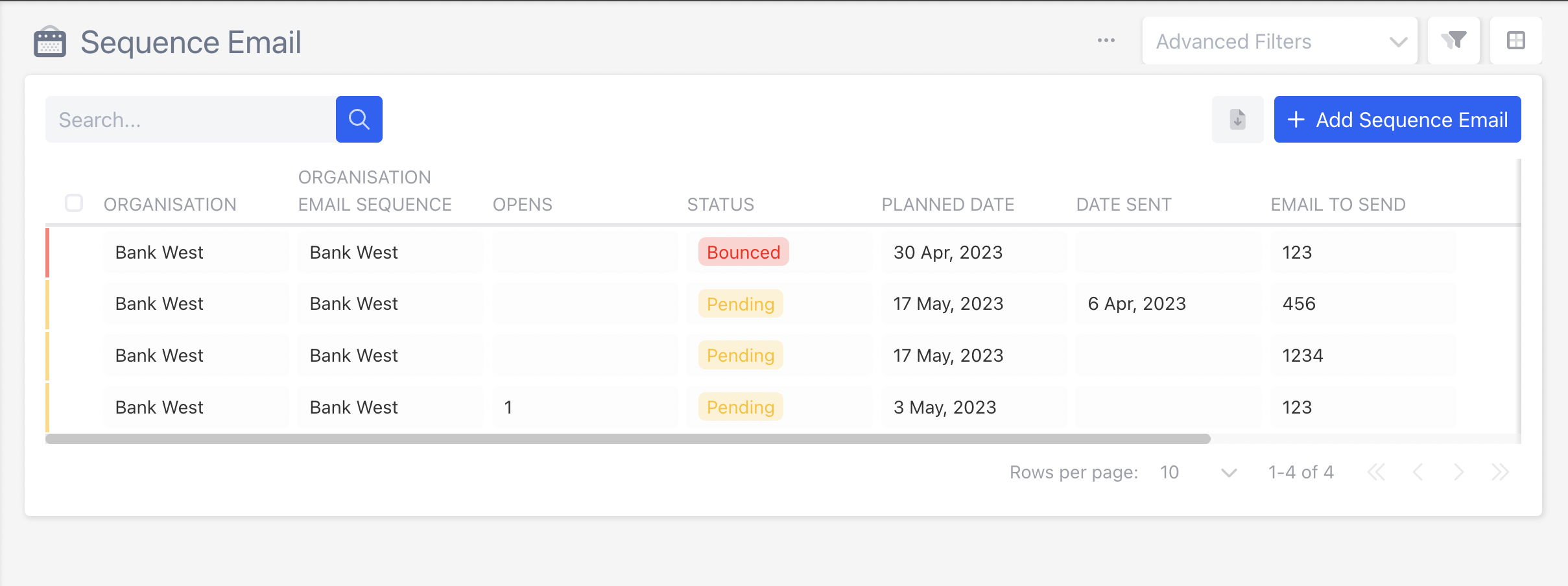Open the table layout grid icon

1515,40
